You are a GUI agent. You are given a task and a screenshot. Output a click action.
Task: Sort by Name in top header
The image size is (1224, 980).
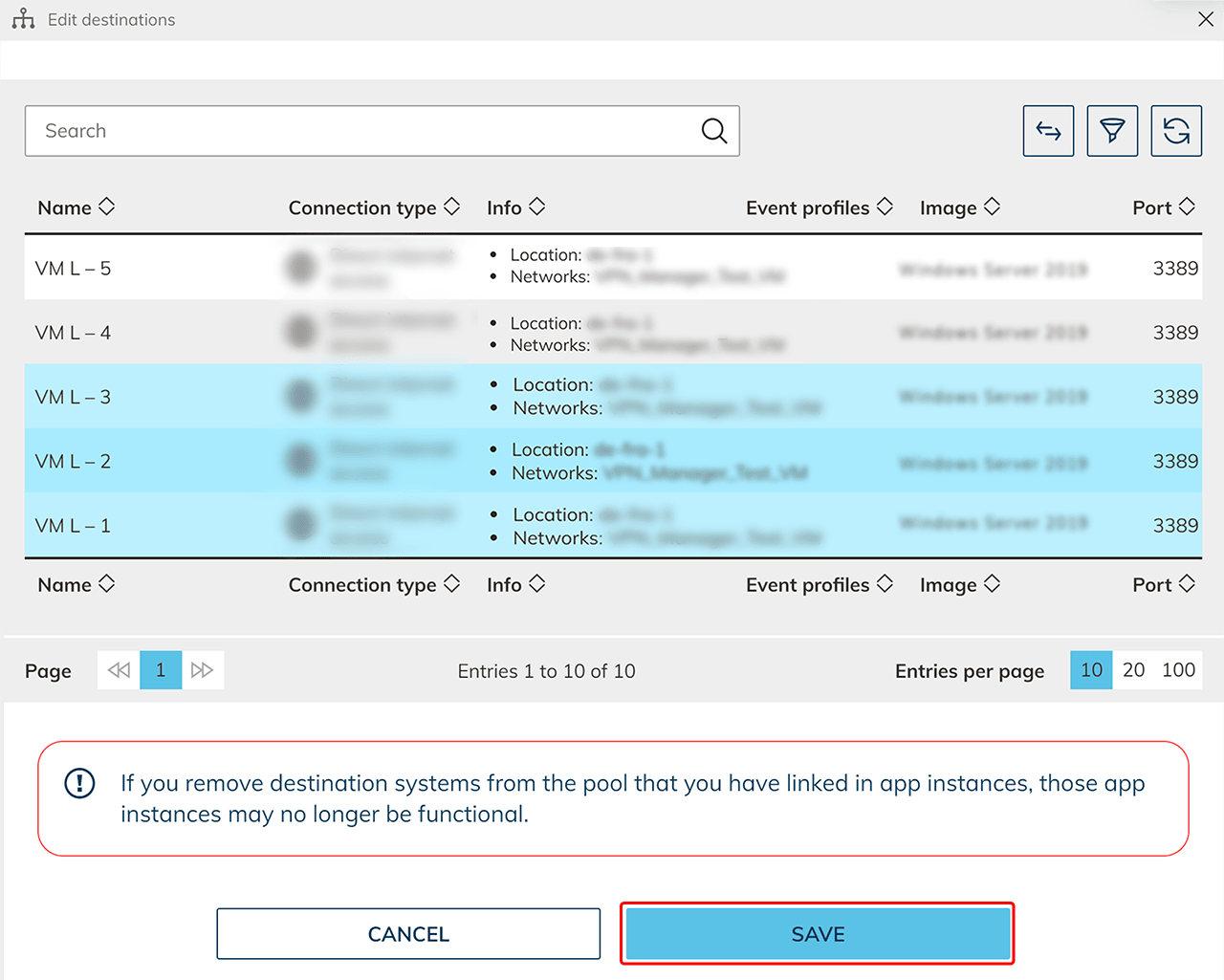coord(76,207)
